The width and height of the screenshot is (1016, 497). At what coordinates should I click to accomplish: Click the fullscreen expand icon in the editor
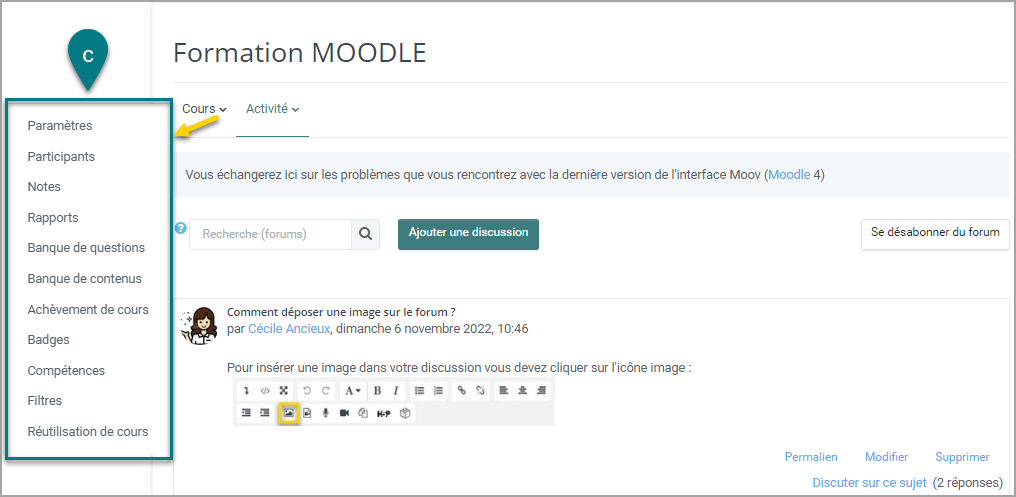(283, 391)
